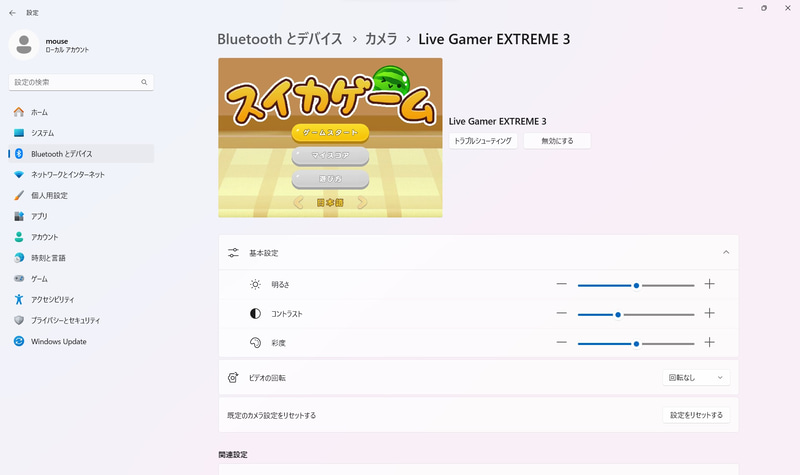This screenshot has width=800, height=475.
Task: Decrease コントラスト with minus button
Action: 562,313
